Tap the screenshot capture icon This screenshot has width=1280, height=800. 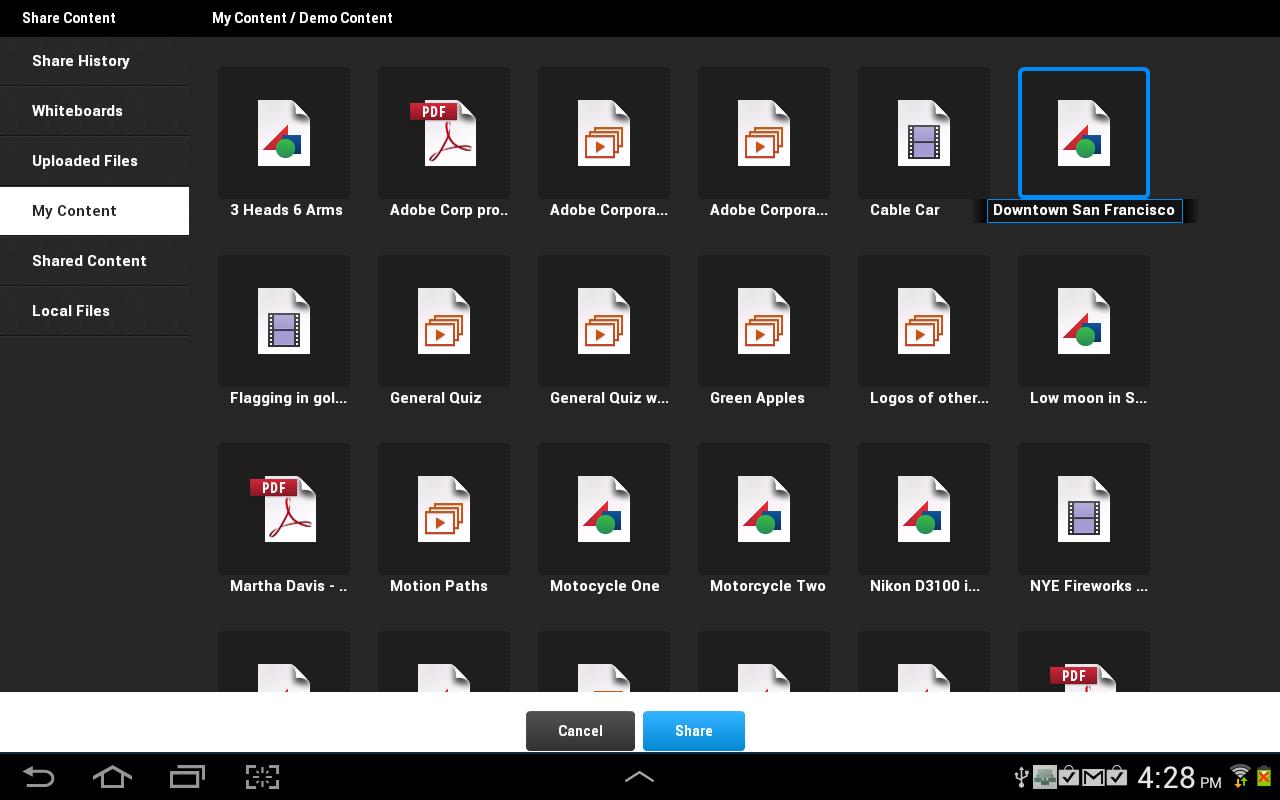[x=262, y=777]
